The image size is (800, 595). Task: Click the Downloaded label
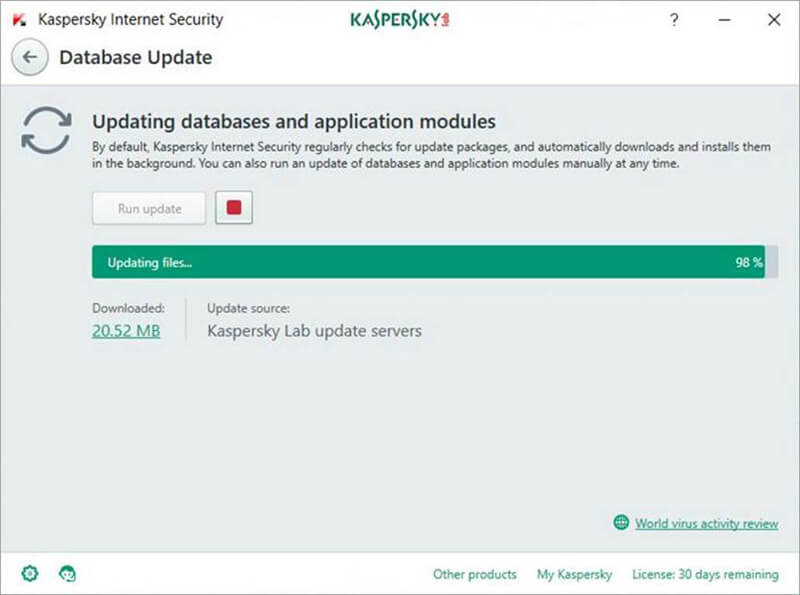click(129, 308)
